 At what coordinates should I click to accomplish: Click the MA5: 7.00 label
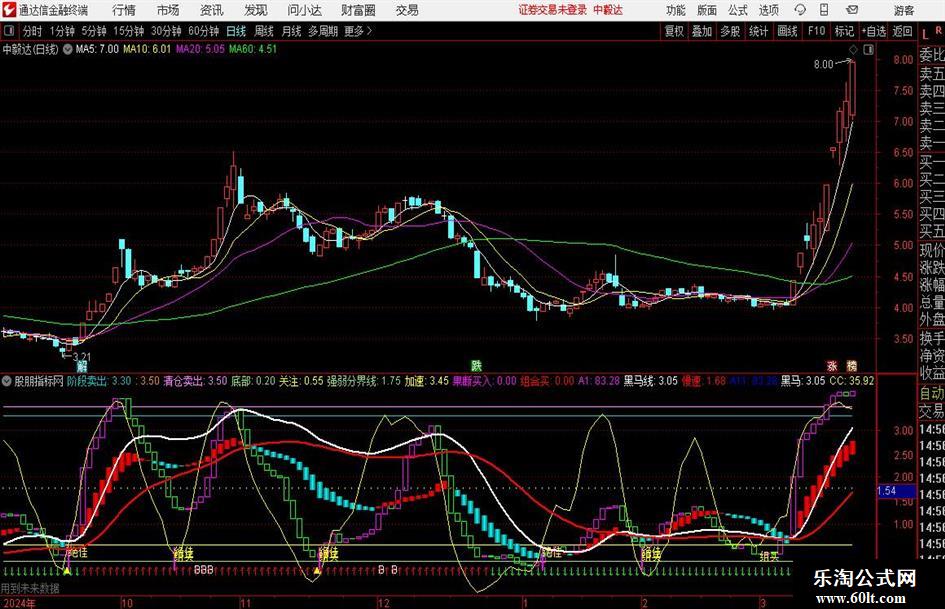(97, 49)
